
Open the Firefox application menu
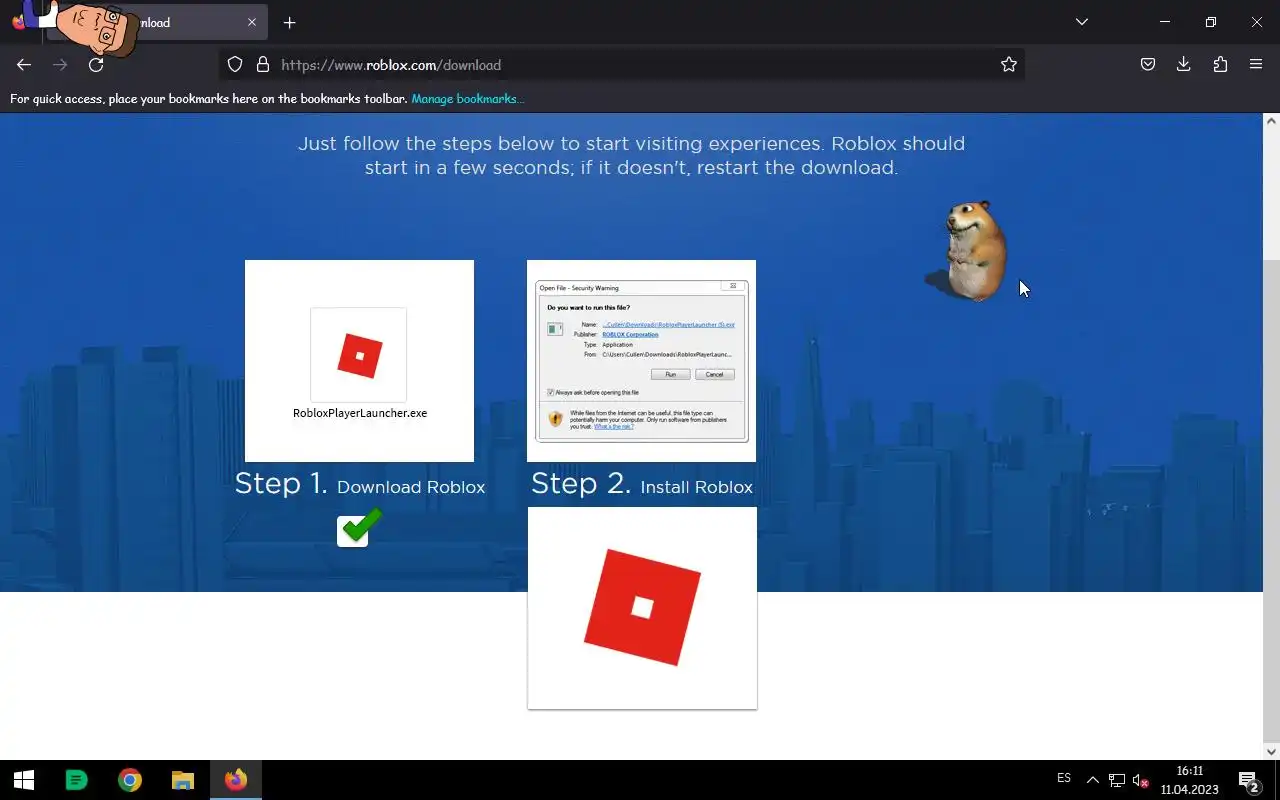tap(1256, 65)
